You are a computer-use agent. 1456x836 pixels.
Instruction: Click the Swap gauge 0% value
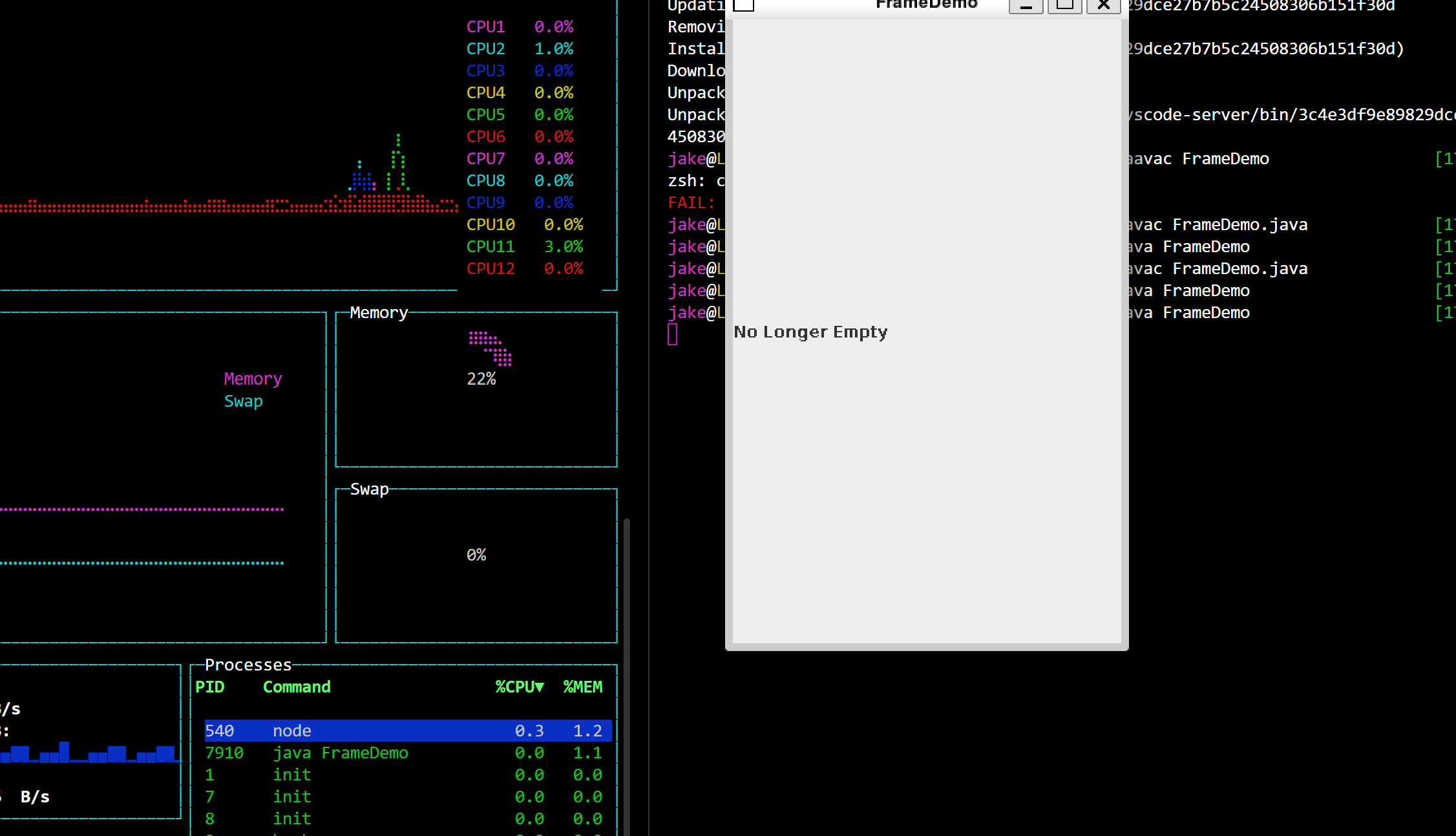pyautogui.click(x=476, y=555)
